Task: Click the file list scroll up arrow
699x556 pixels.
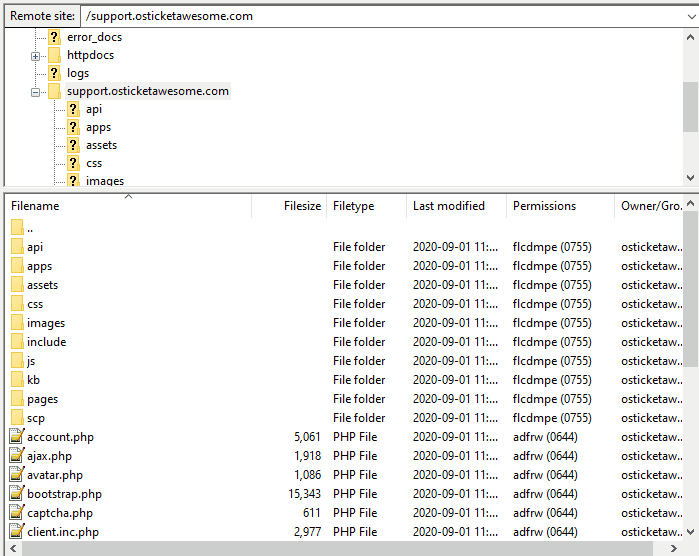Action: click(x=690, y=204)
